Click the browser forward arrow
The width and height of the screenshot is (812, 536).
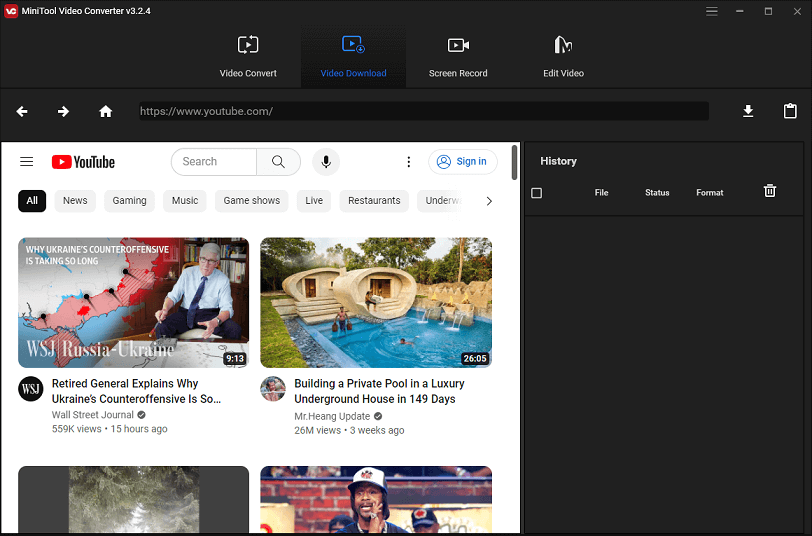[x=63, y=111]
